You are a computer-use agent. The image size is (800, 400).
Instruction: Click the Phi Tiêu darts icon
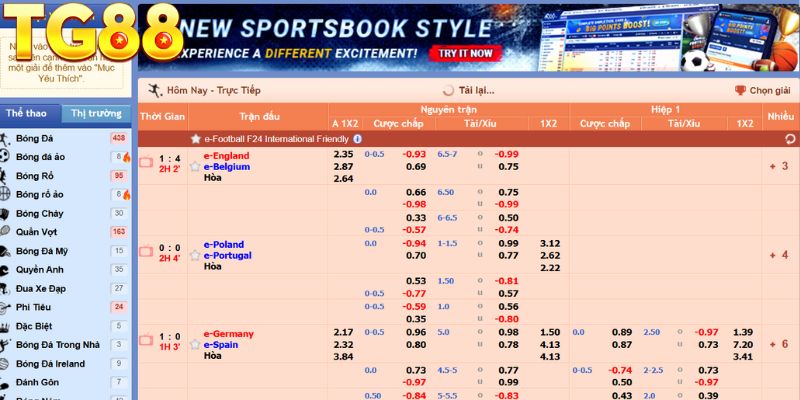[5, 308]
